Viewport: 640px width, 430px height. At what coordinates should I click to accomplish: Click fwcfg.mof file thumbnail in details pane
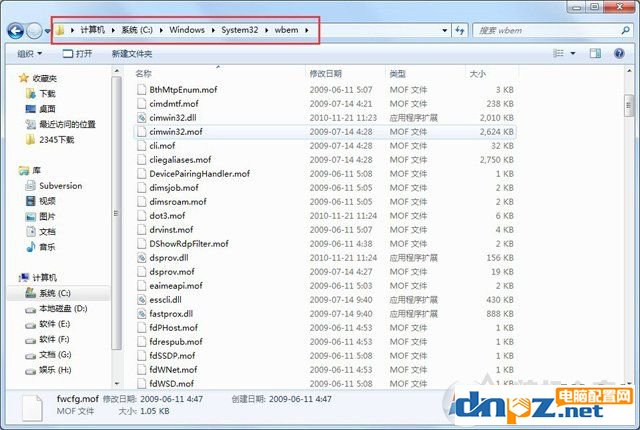coord(33,407)
